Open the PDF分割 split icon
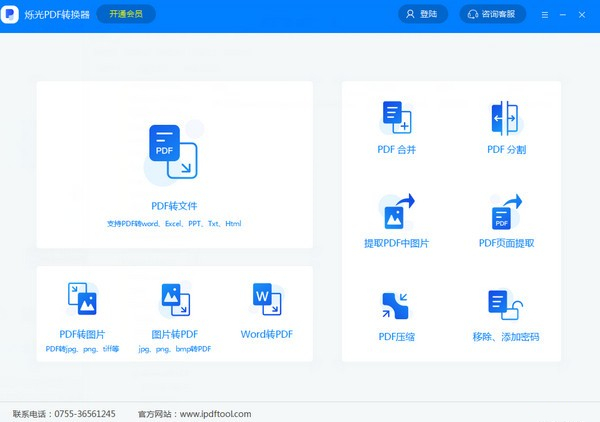This screenshot has width=600, height=422. coord(506,118)
